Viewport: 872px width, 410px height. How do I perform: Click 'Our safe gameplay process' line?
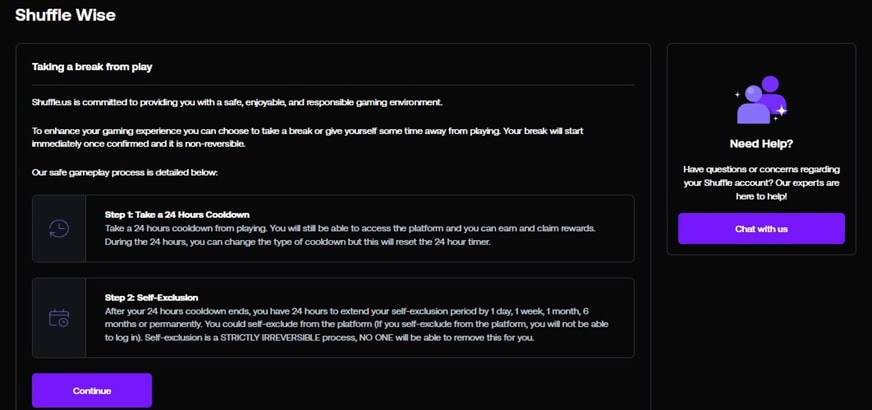tap(125, 173)
